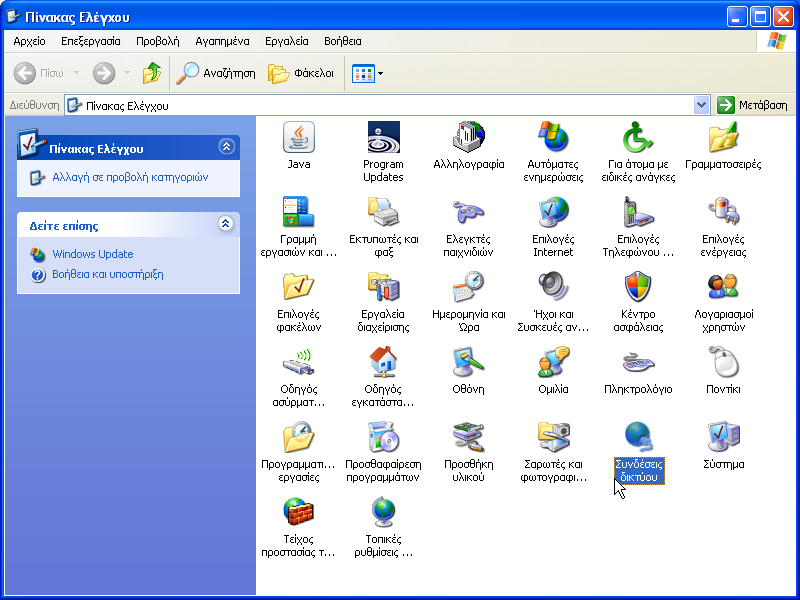Open the Αρχείο menu
800x600 pixels.
click(30, 41)
